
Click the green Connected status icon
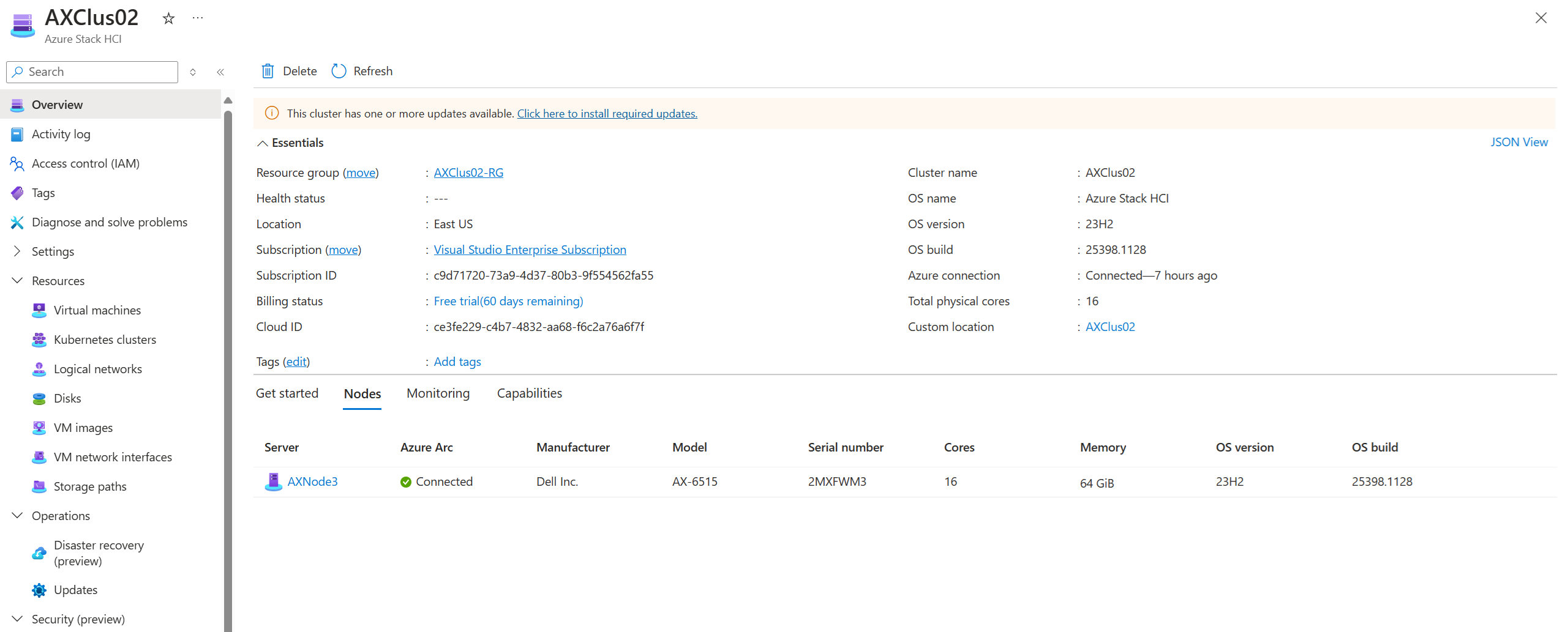405,482
